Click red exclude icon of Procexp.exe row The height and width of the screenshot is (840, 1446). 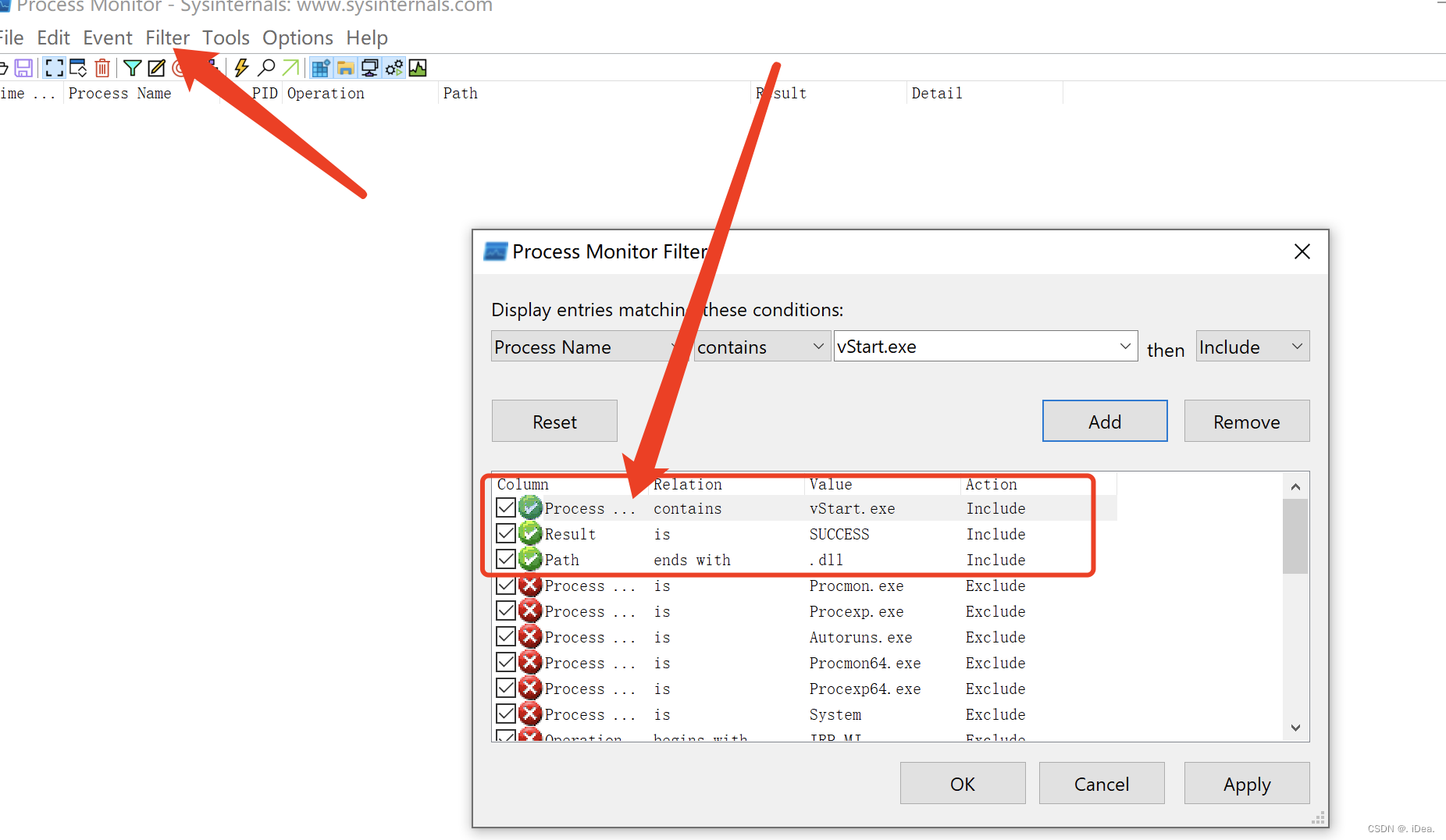click(x=530, y=610)
